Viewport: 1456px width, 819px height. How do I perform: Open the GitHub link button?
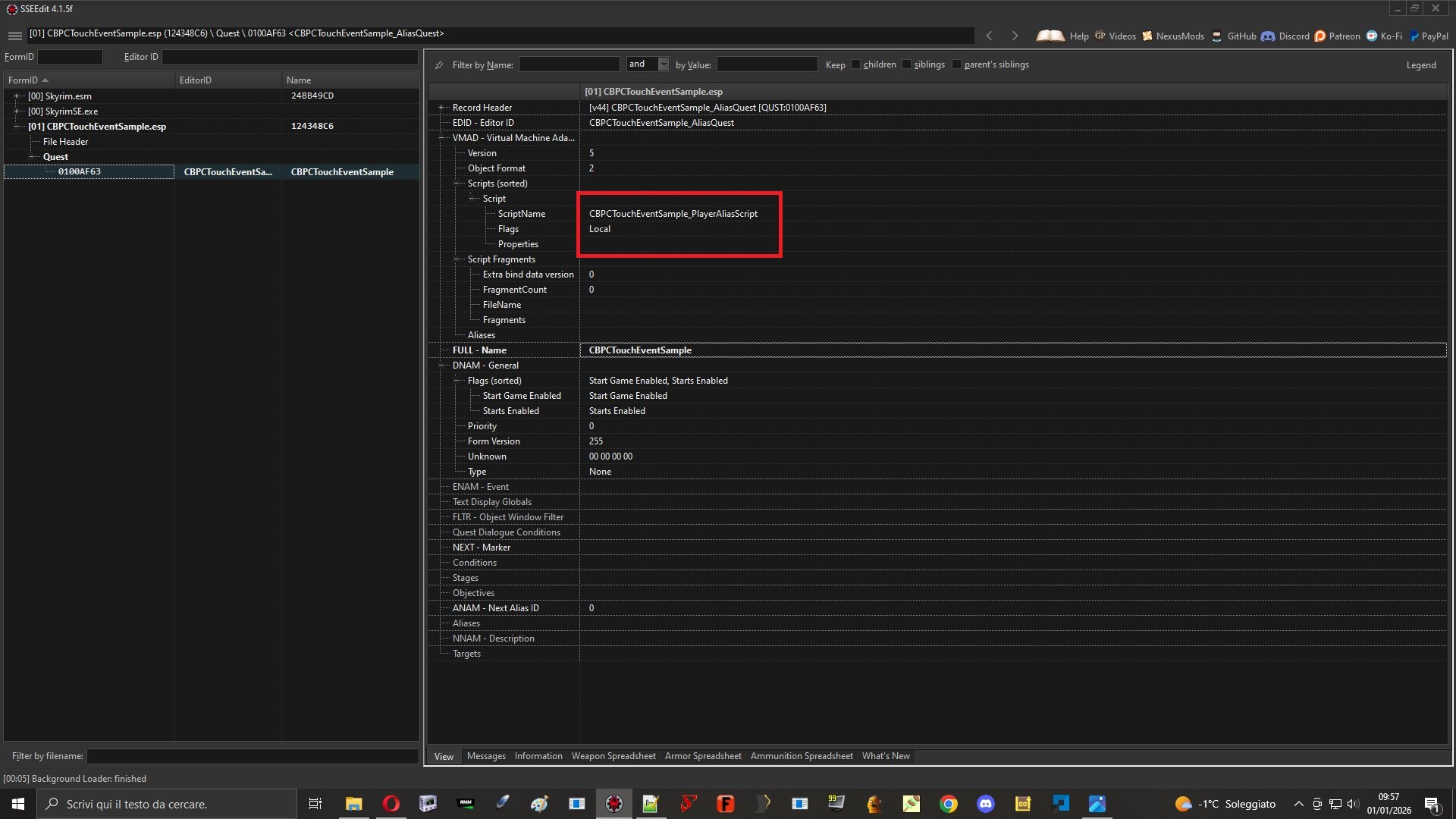click(x=1234, y=36)
